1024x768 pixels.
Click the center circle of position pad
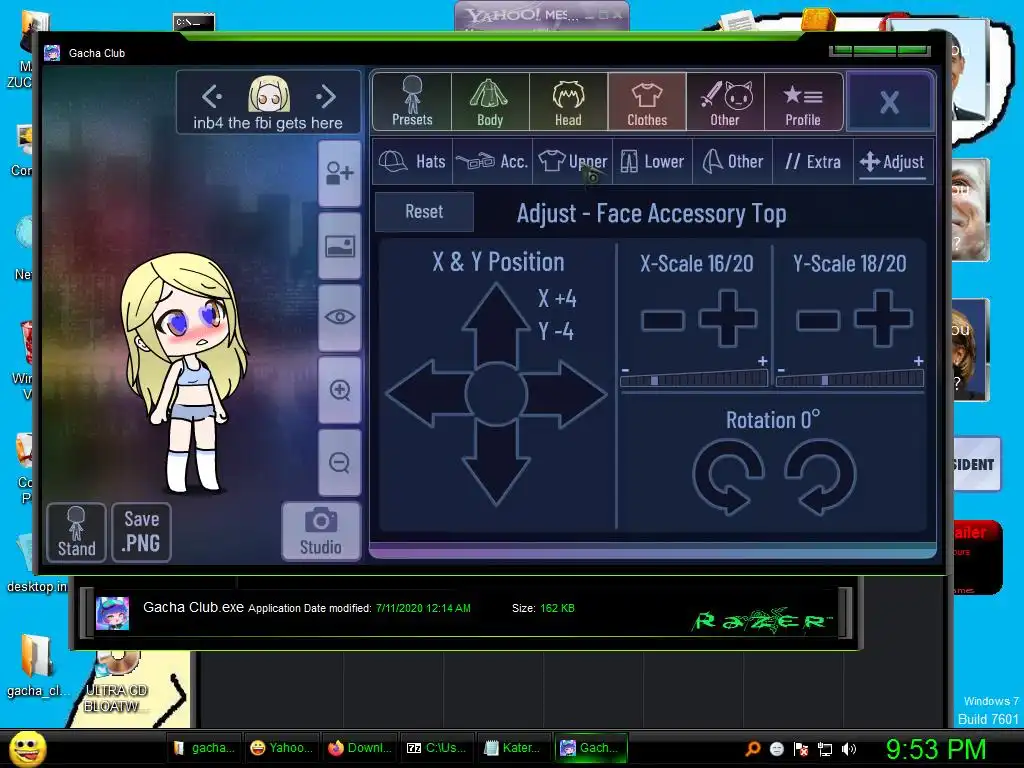(x=496, y=394)
